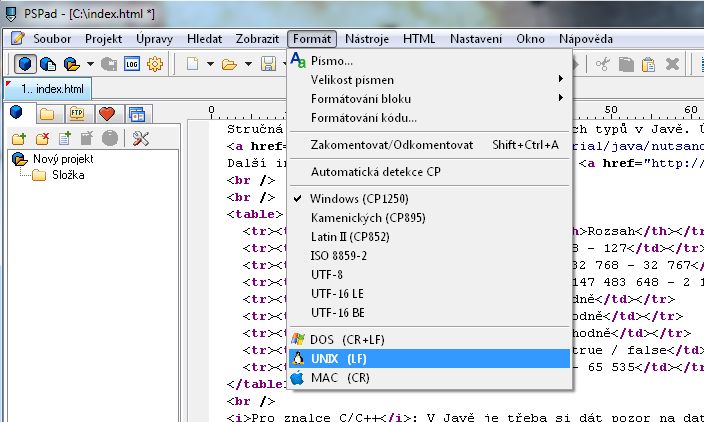Open dropdown arrow next to New file icon

pos(210,64)
